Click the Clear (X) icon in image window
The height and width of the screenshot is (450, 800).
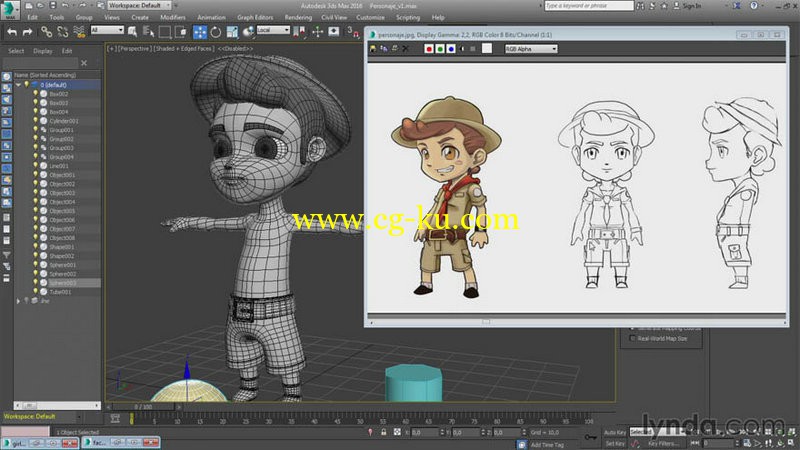point(406,49)
